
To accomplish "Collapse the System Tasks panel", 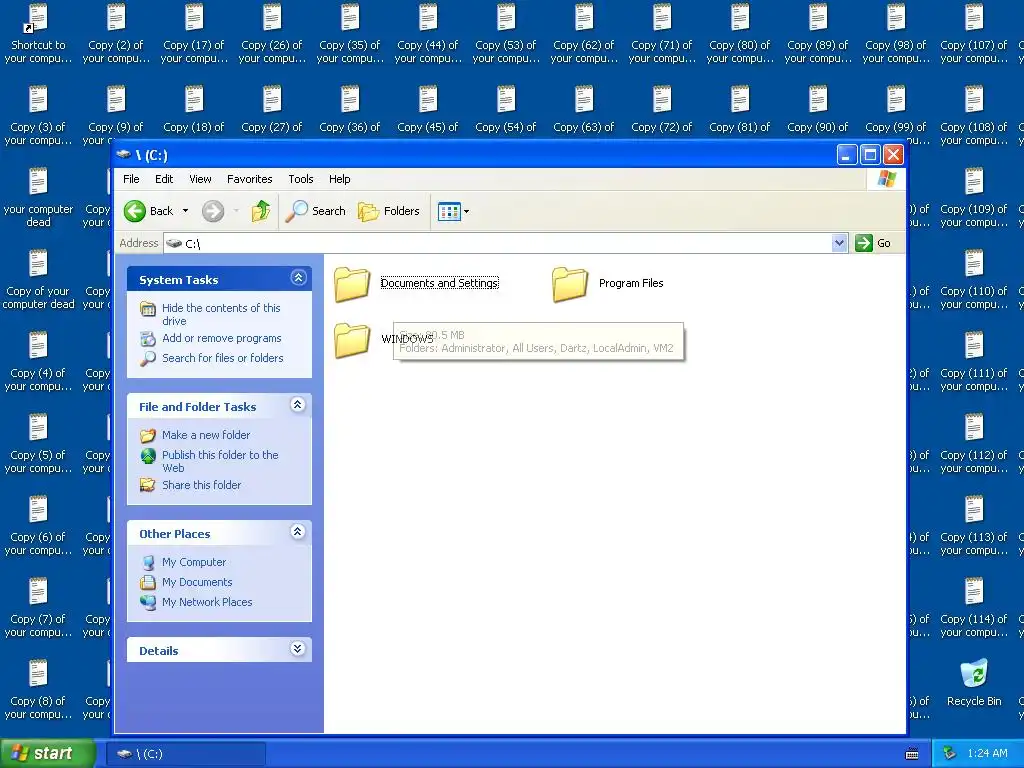I will pyautogui.click(x=298, y=278).
